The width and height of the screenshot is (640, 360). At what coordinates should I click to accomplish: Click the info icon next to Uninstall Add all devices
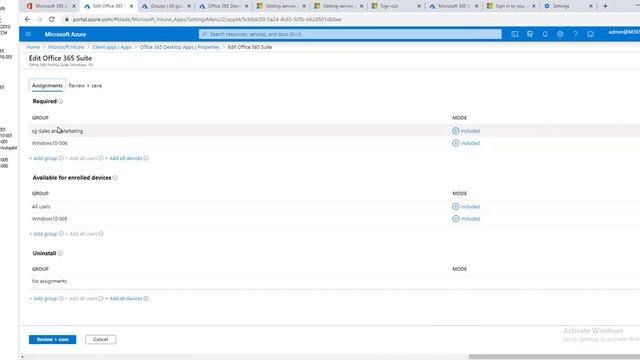146,298
